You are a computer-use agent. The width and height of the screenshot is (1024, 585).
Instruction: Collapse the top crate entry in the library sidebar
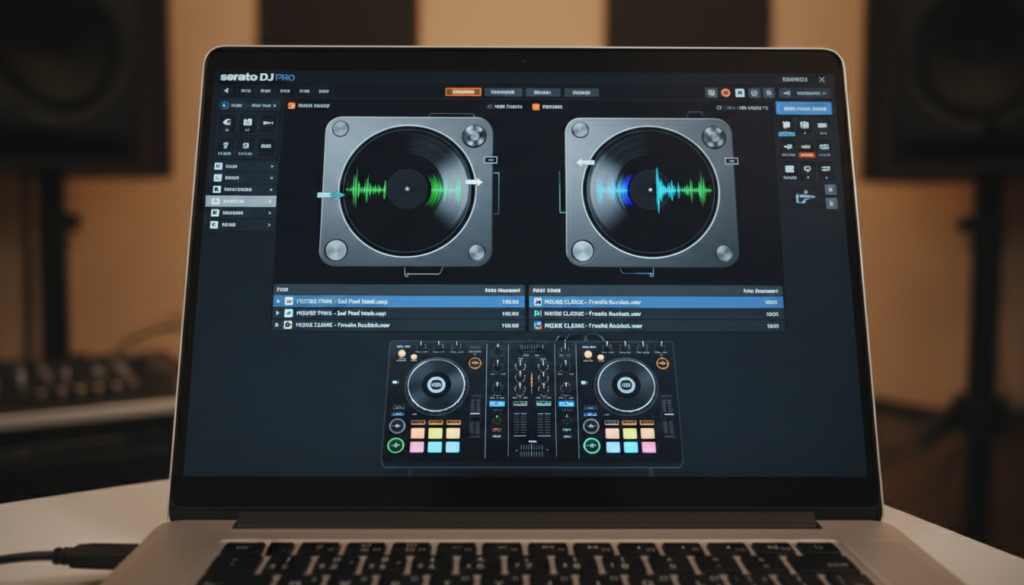click(272, 164)
